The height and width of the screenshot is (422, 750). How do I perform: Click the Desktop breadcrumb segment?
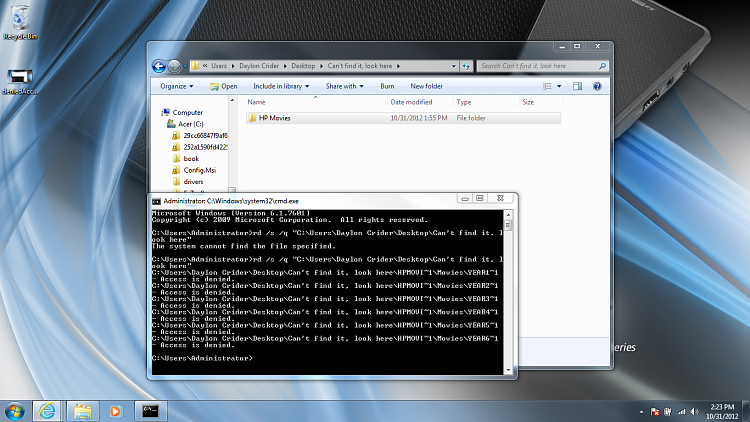tap(303, 66)
